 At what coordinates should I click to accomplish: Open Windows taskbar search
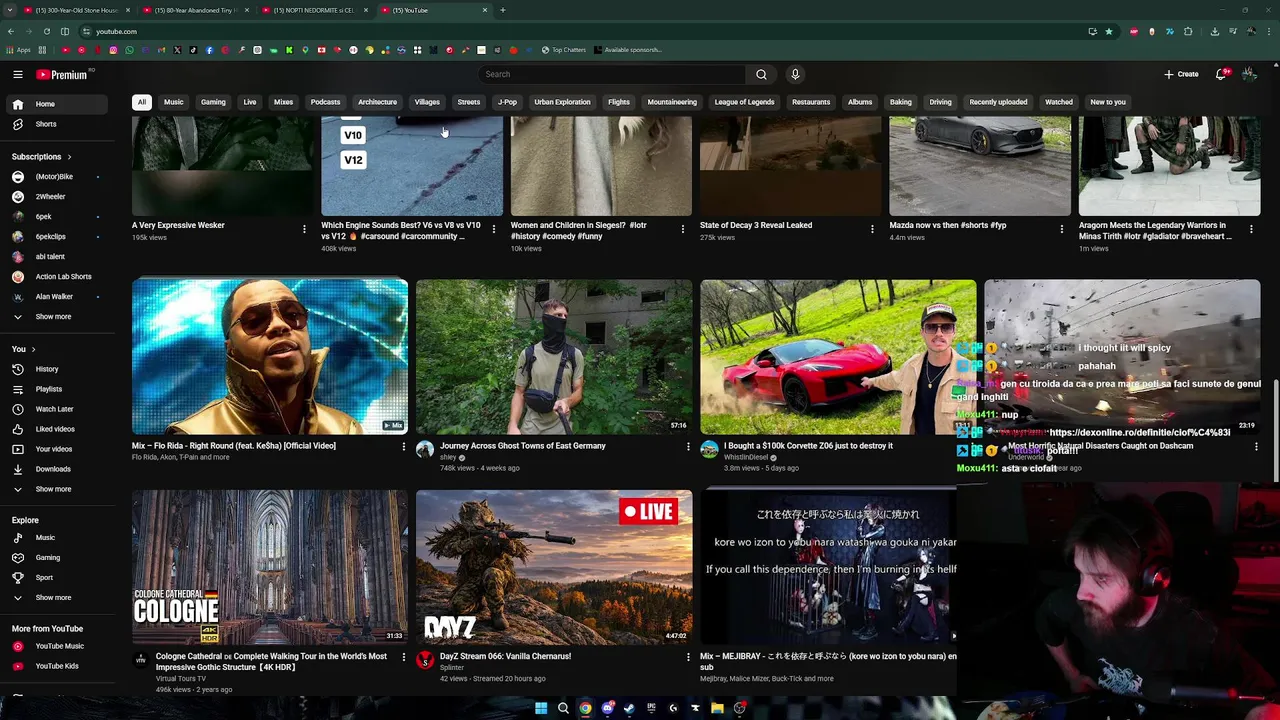[563, 708]
